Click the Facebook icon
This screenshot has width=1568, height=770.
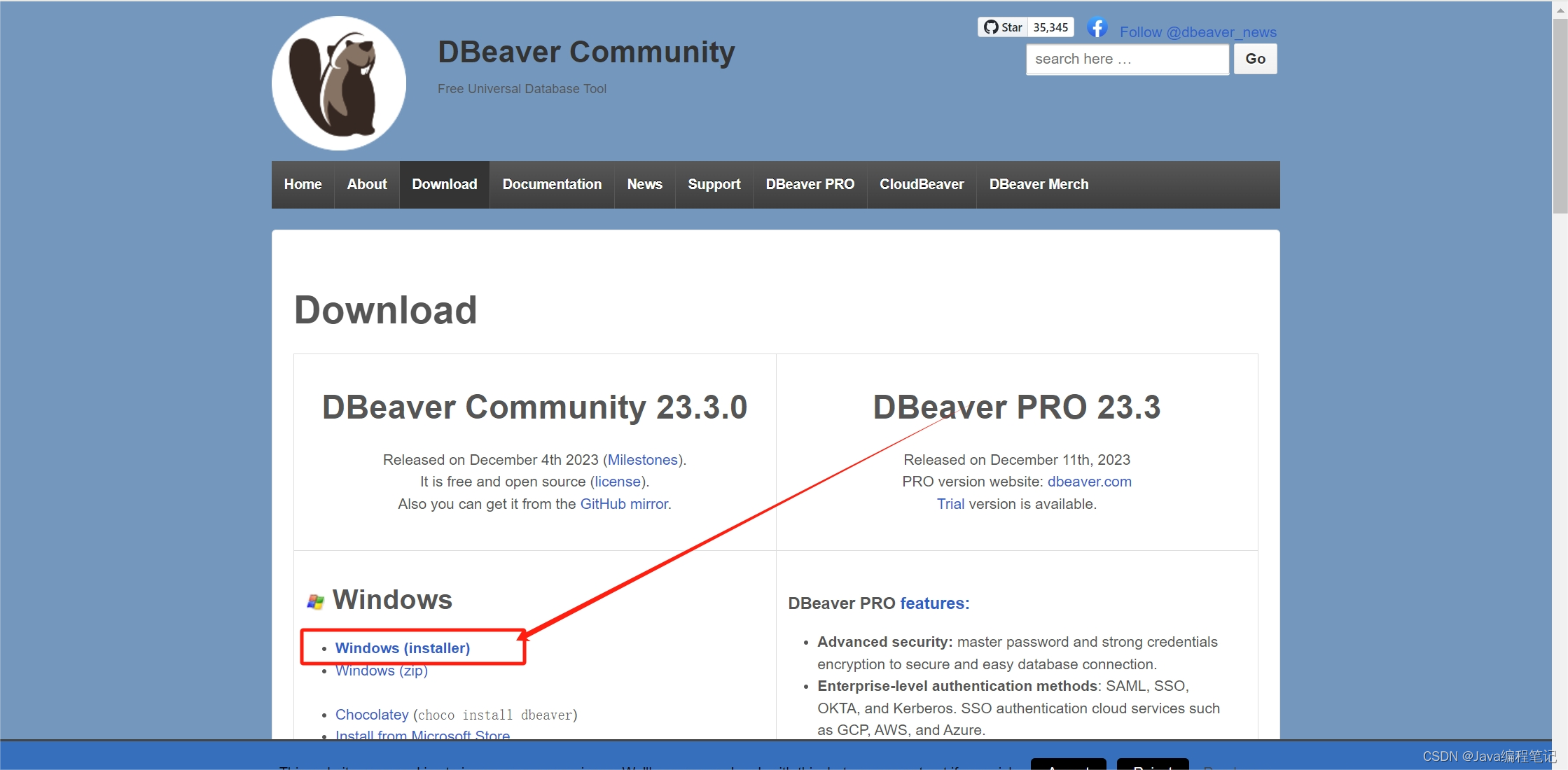1097,28
